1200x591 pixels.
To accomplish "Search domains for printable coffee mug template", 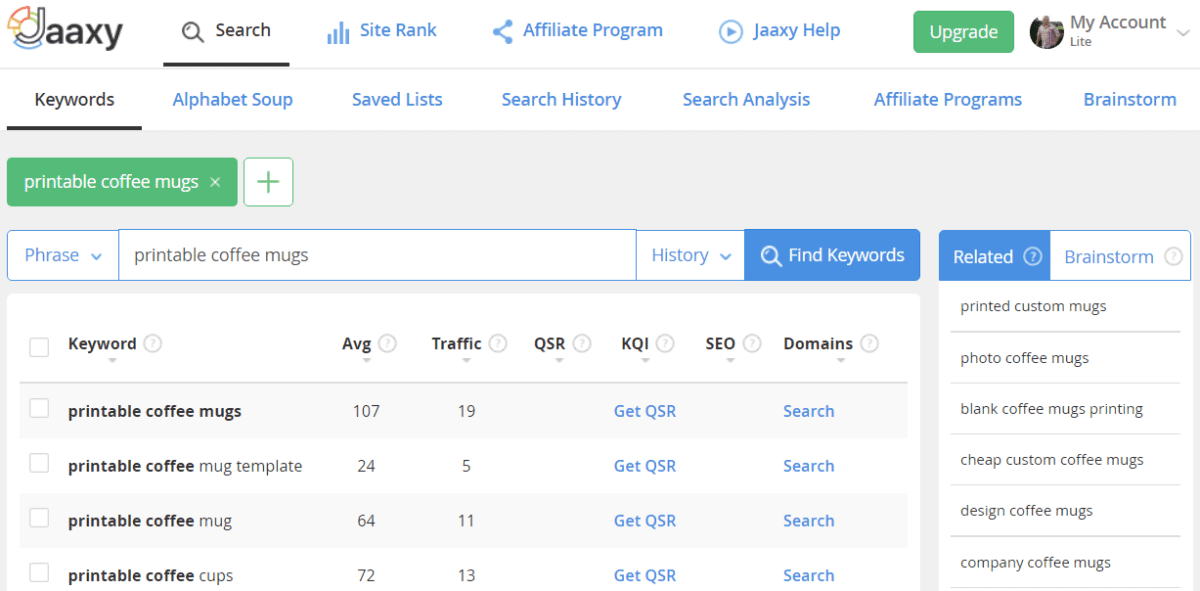I will (809, 466).
